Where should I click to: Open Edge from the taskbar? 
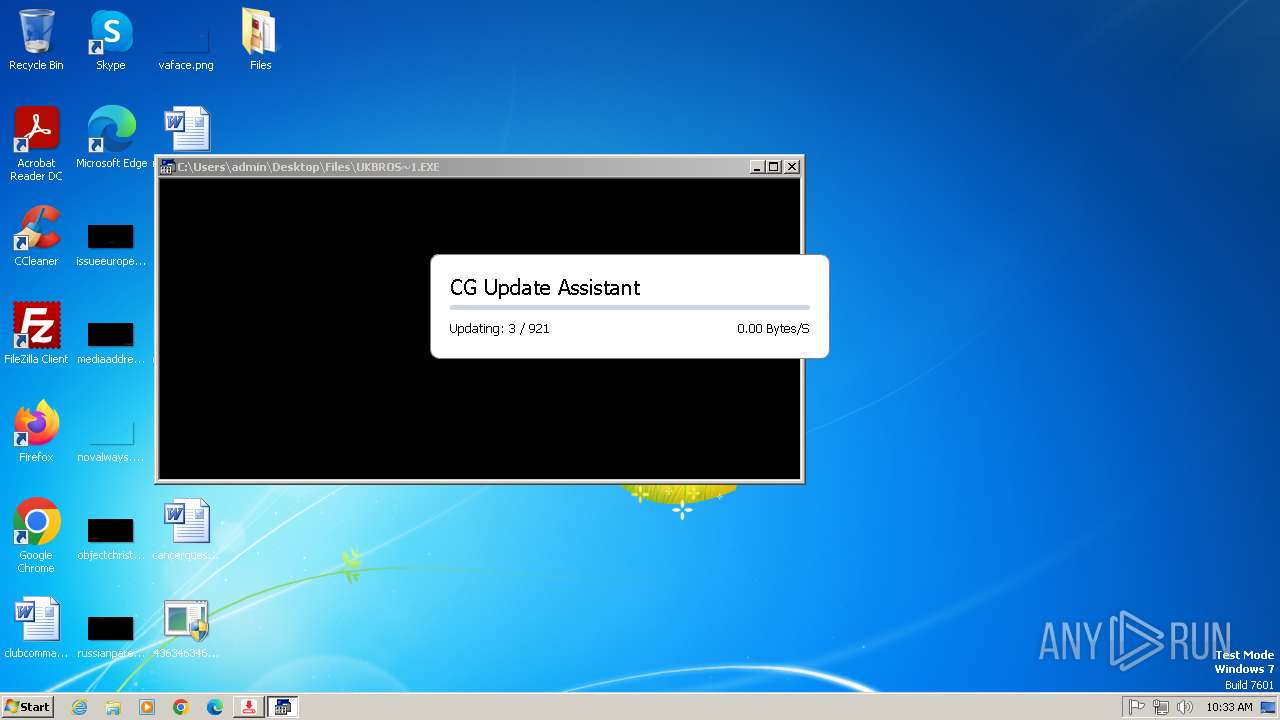tap(215, 707)
